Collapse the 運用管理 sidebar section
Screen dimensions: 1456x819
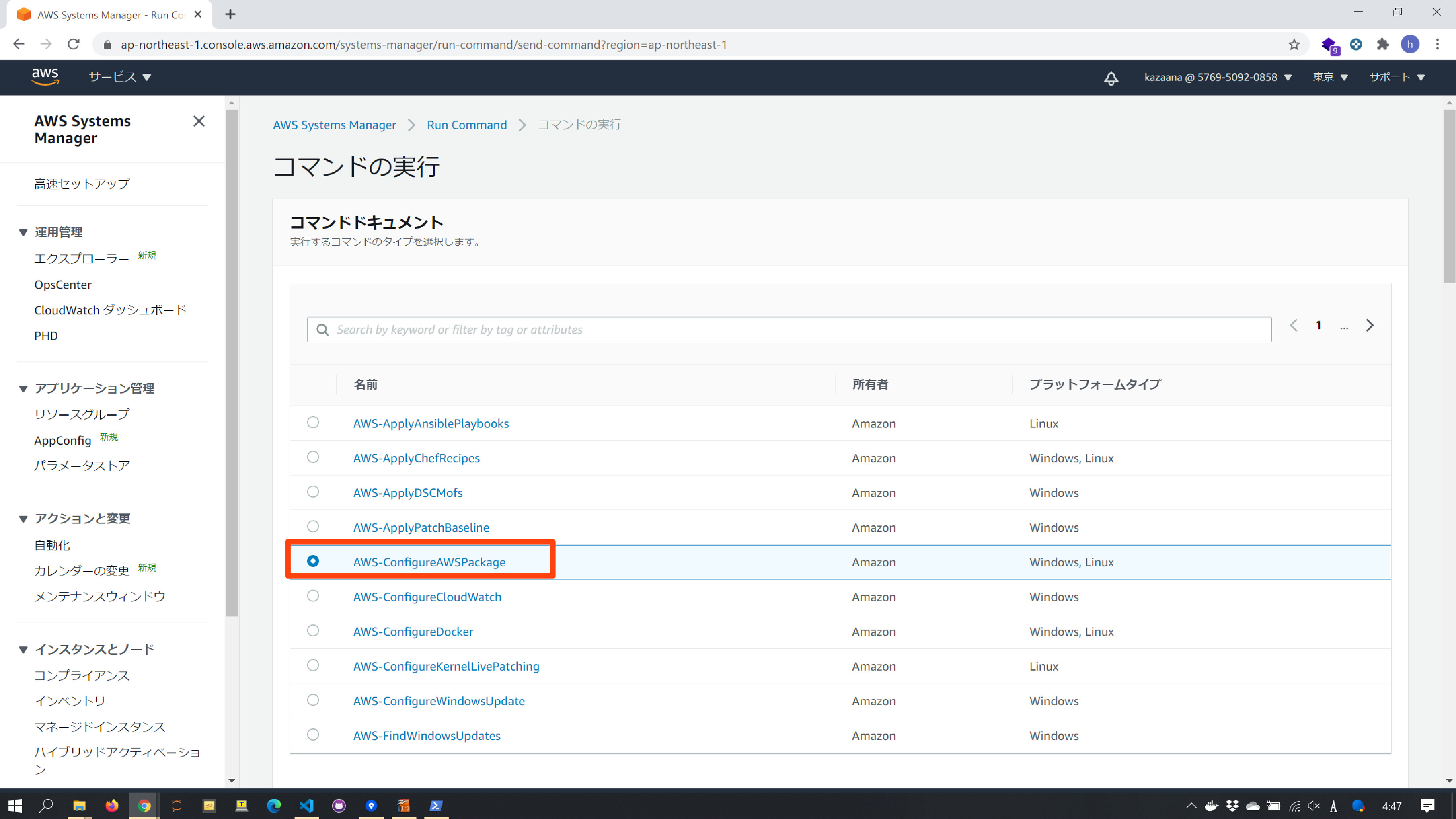coord(23,232)
